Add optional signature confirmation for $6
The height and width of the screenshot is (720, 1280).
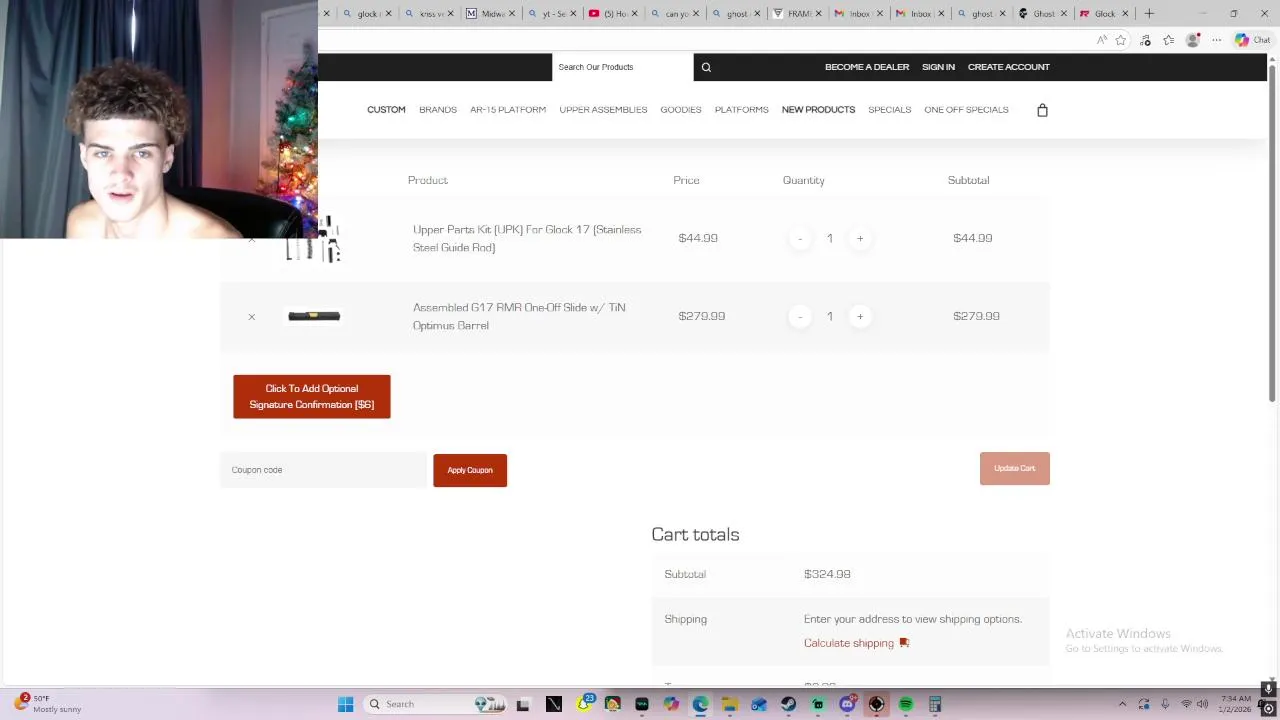pos(312,397)
